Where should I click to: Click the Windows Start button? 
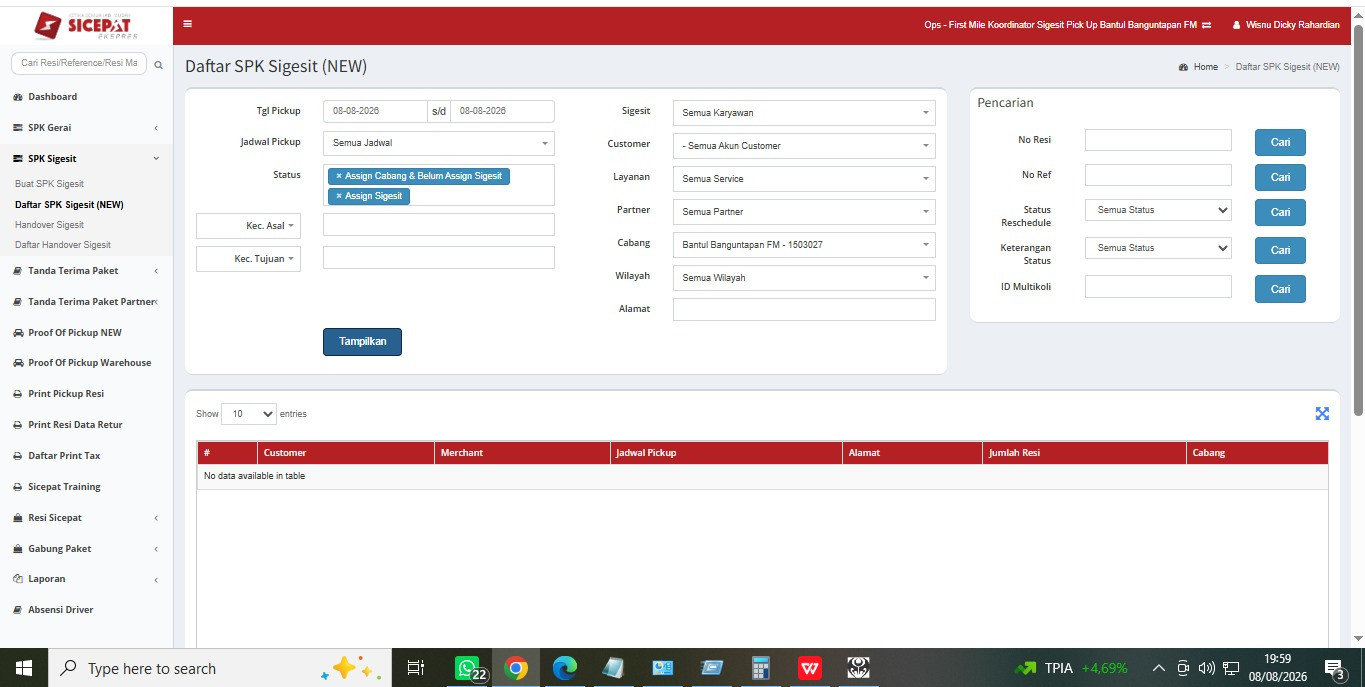[x=24, y=668]
